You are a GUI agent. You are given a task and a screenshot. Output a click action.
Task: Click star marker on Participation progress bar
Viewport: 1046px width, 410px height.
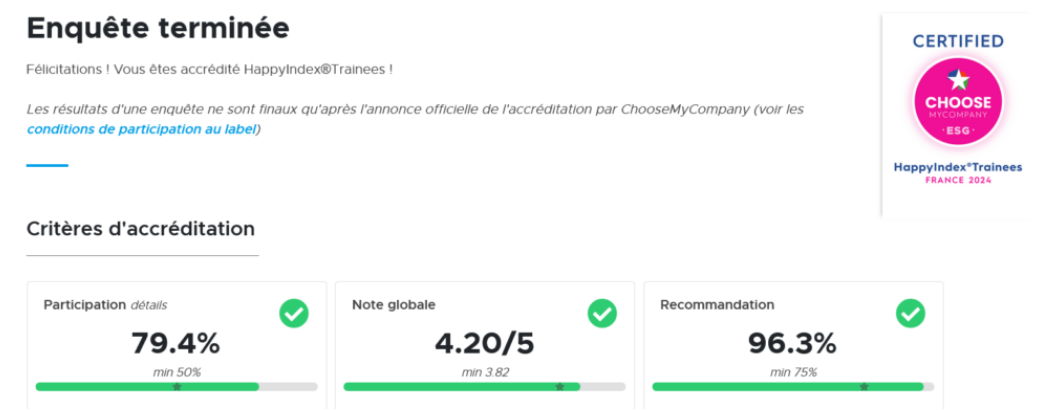coord(177,386)
